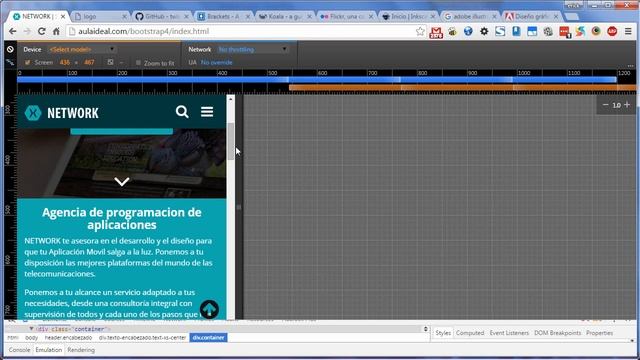This screenshot has height=360, width=640.
Task: Select the div.texto-encabezado.text-xs-center breadcrumb
Action: 142,338
